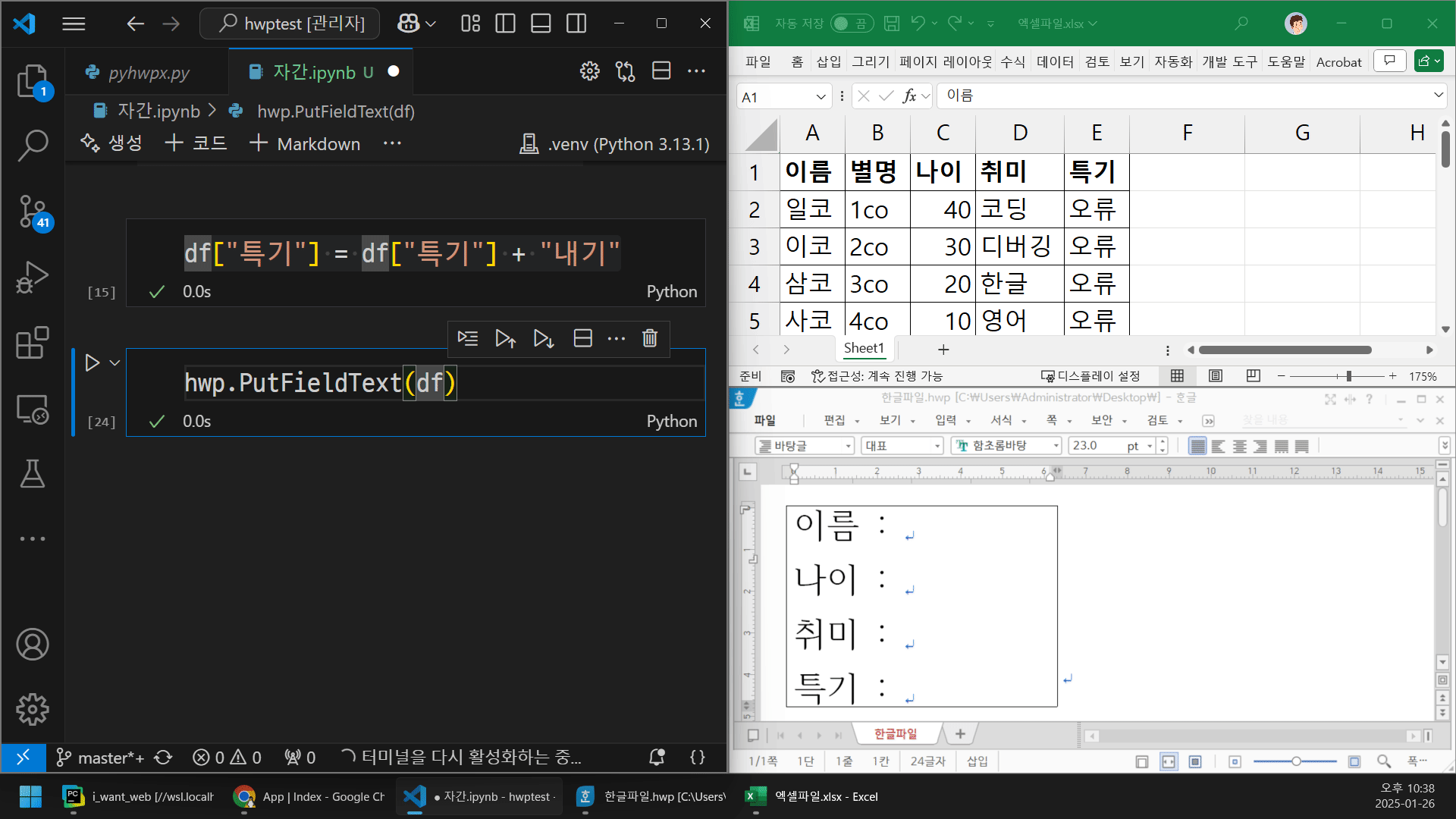The image size is (1456, 819).
Task: Toggle primary sidebar layout in VS Code title bar
Action: click(505, 24)
